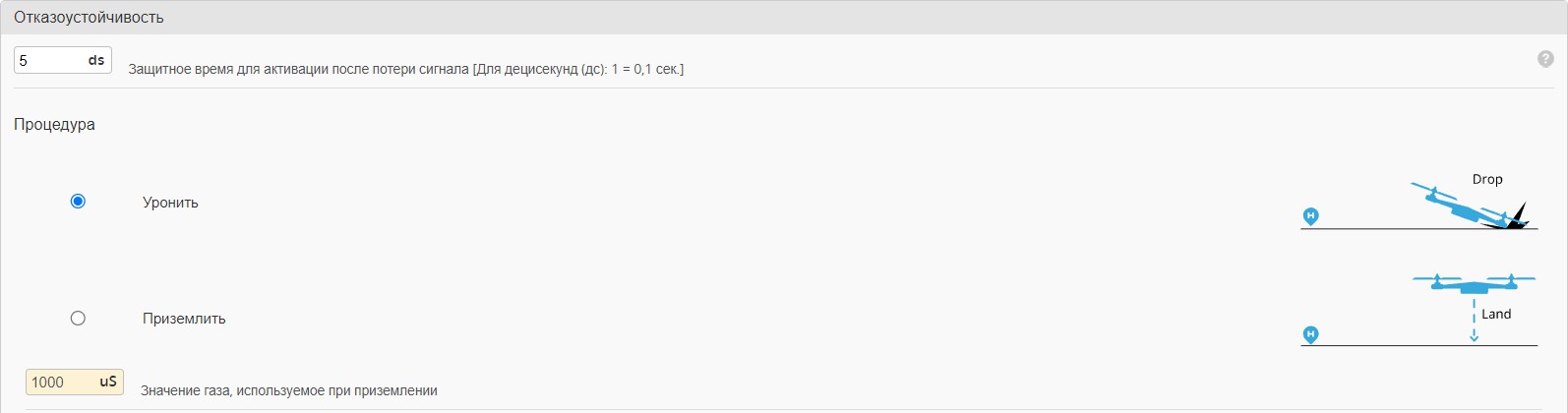Click the Процедура heading
Image resolution: width=1568 pixels, height=413 pixels.
[54, 125]
